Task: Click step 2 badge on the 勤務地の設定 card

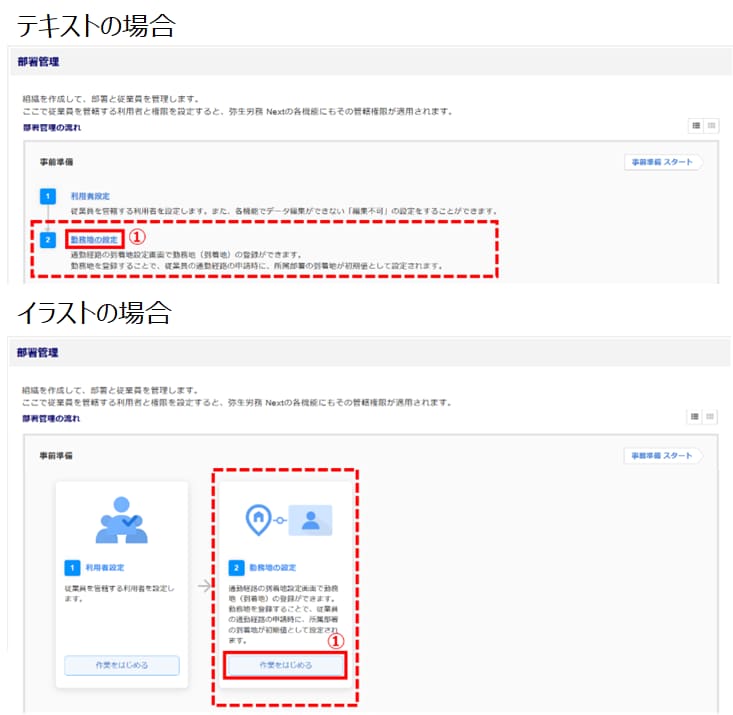Action: tap(236, 566)
